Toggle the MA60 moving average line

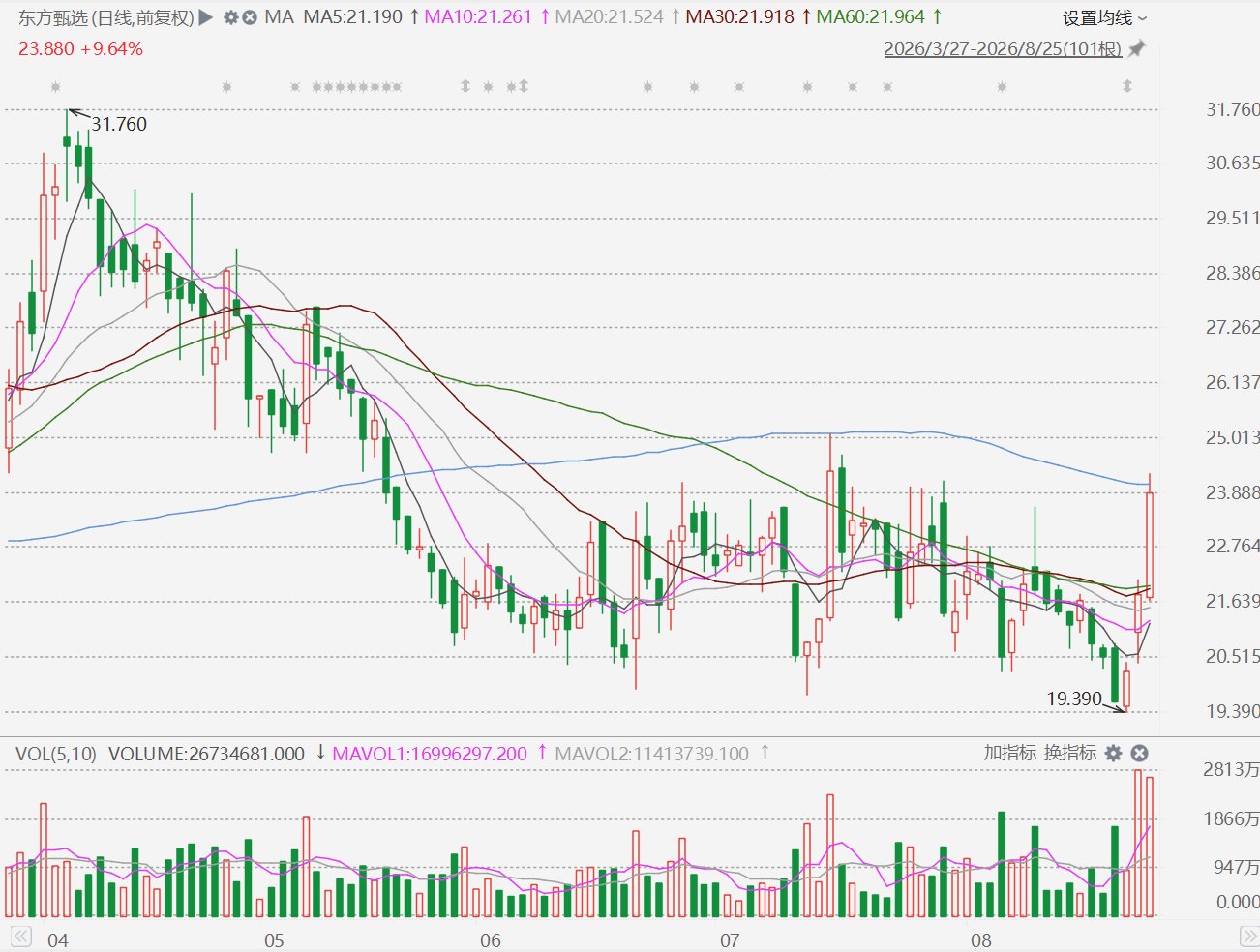click(871, 17)
